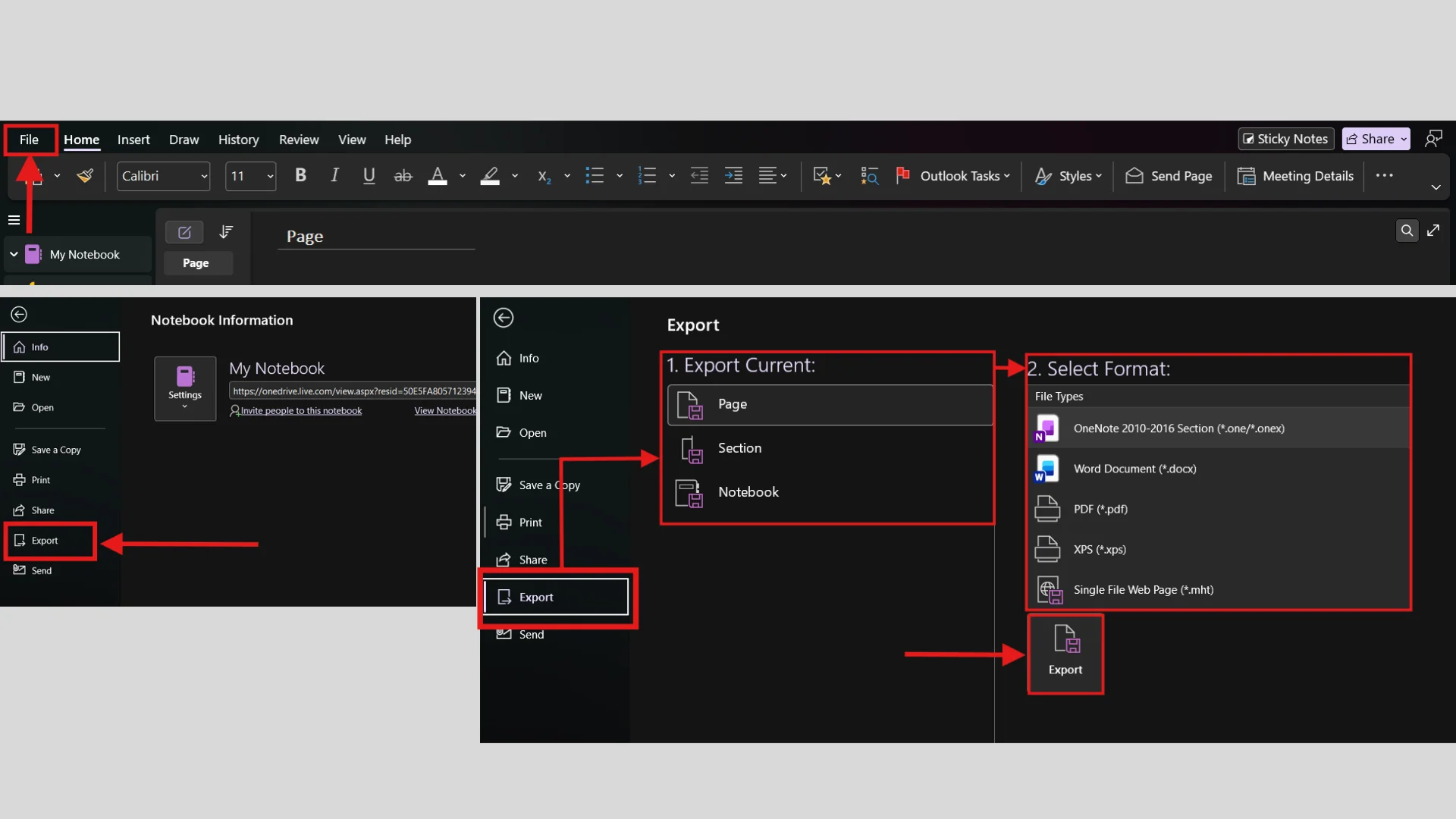
Task: Toggle the navigation pane hamburger icon
Action: (14, 220)
